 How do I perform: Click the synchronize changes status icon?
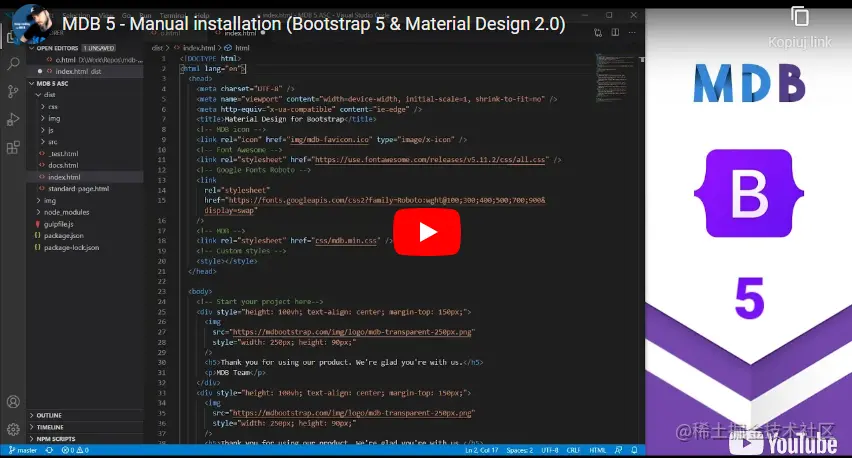click(x=49, y=450)
